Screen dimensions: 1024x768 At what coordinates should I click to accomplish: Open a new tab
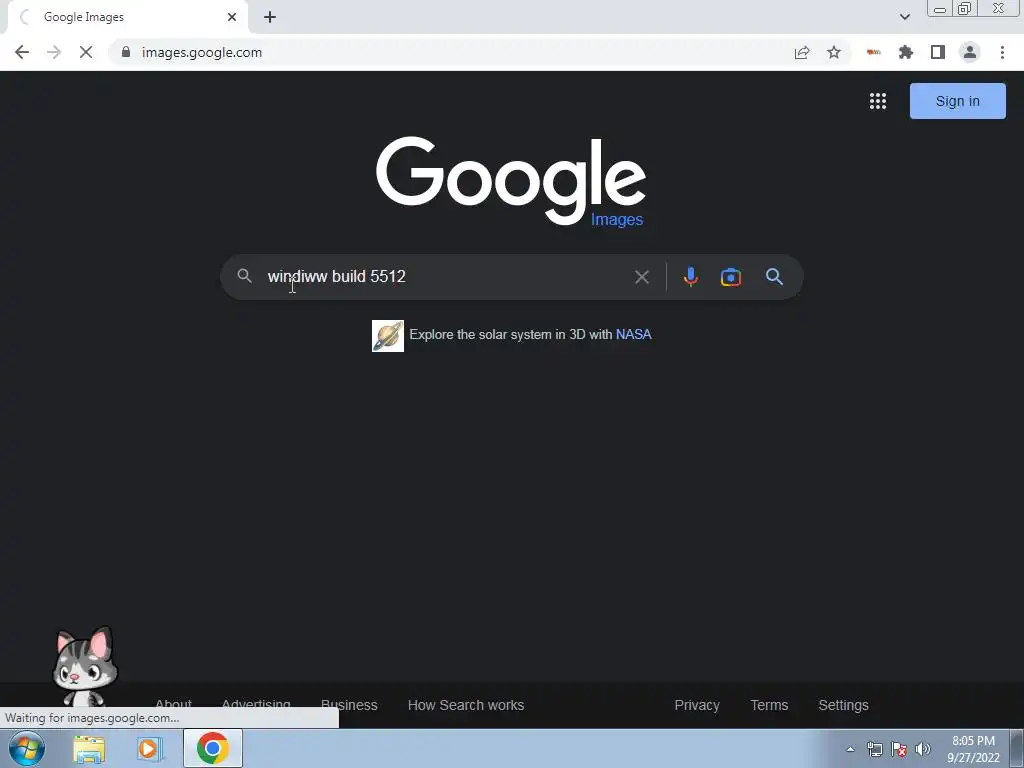pos(270,17)
